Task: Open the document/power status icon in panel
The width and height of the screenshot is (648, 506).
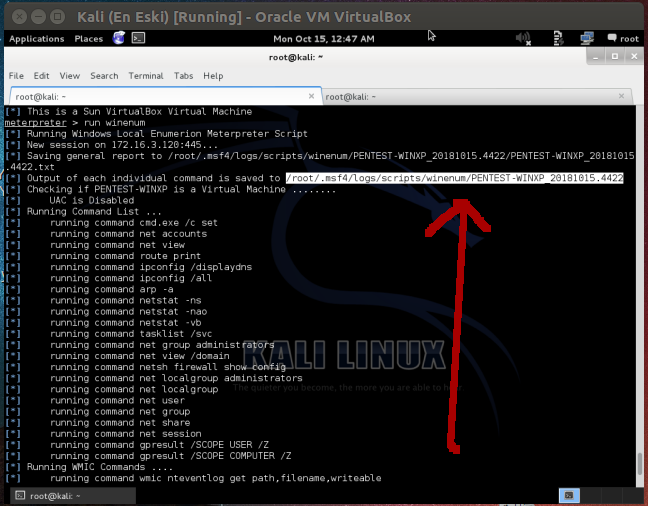Action: coord(558,38)
